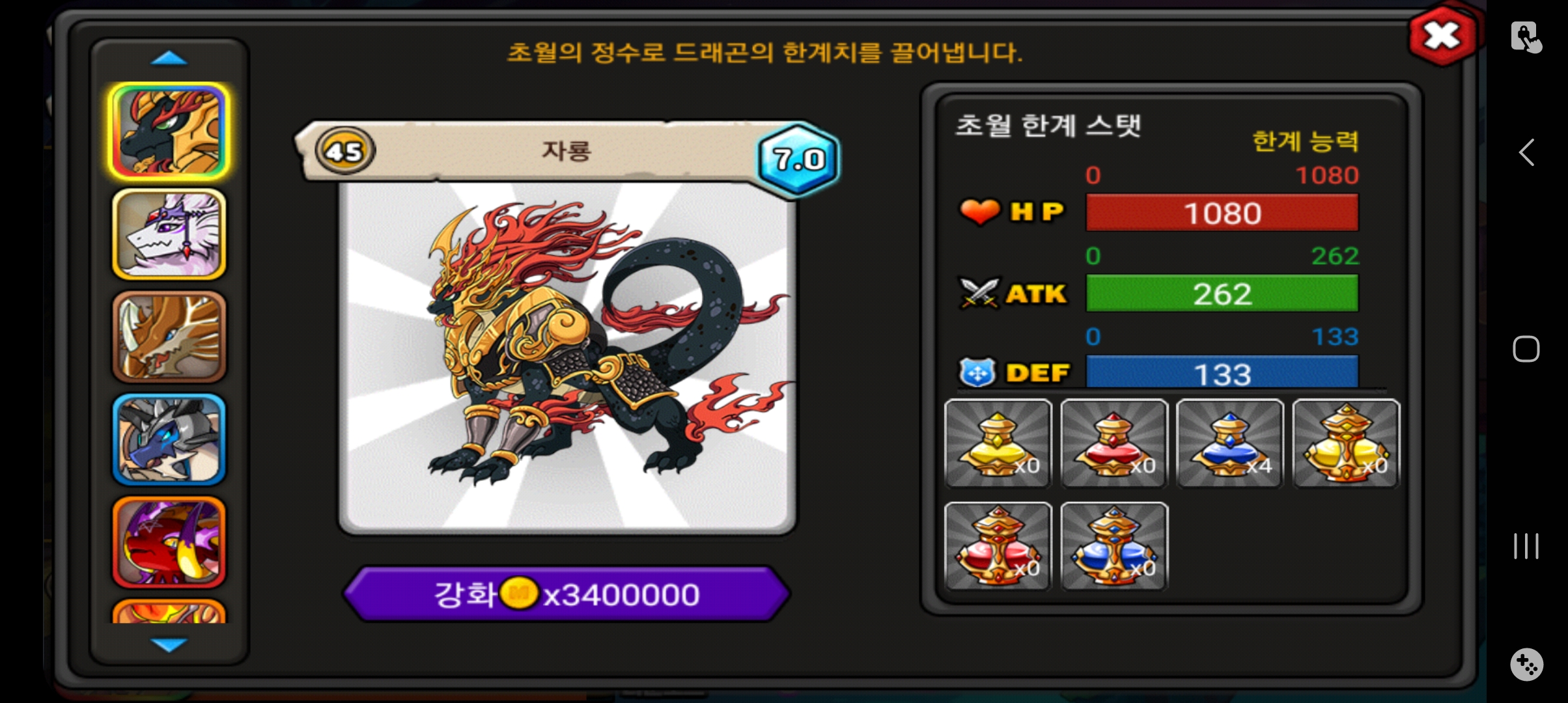The width and height of the screenshot is (1568, 703).
Task: Tap the red HP 1080 bar
Action: coord(1222,213)
